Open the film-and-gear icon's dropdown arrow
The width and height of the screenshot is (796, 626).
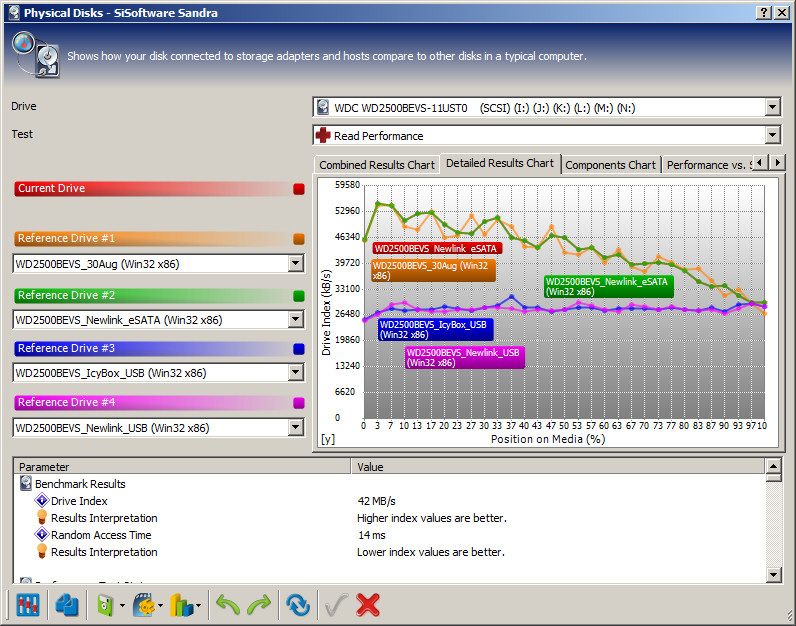tap(160, 605)
